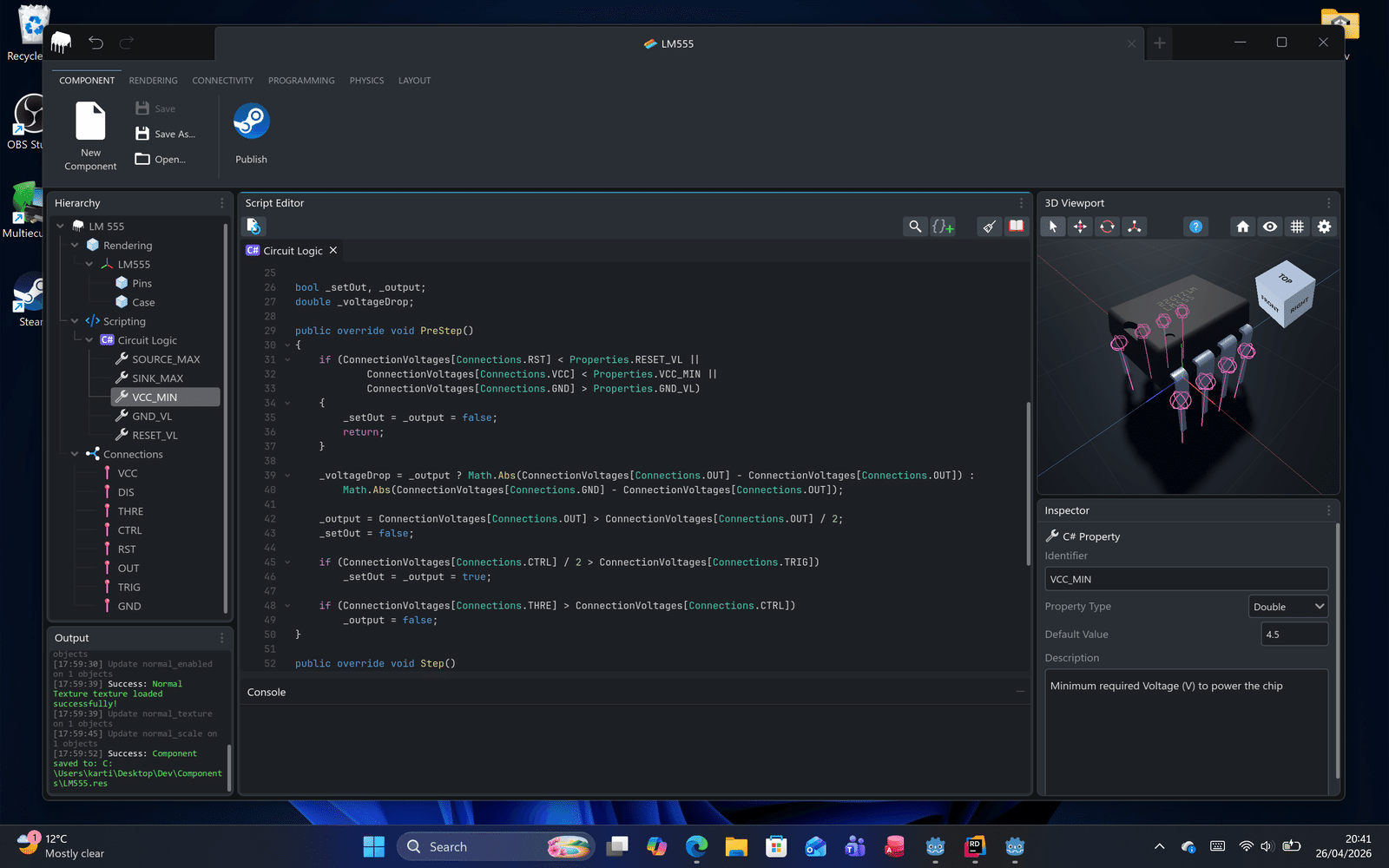
Task: Click the Default Value field showing 4.5
Action: click(x=1294, y=635)
